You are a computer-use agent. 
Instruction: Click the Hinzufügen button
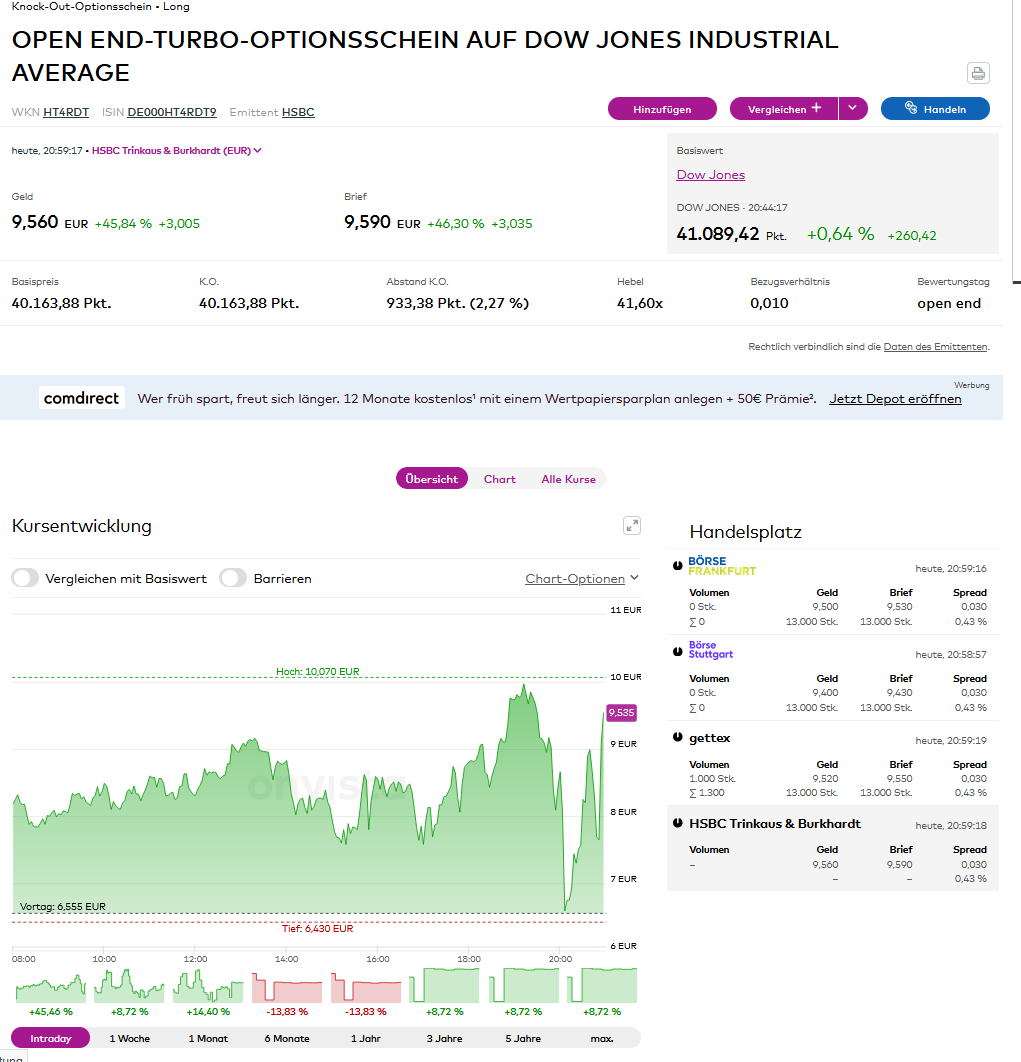click(x=662, y=108)
